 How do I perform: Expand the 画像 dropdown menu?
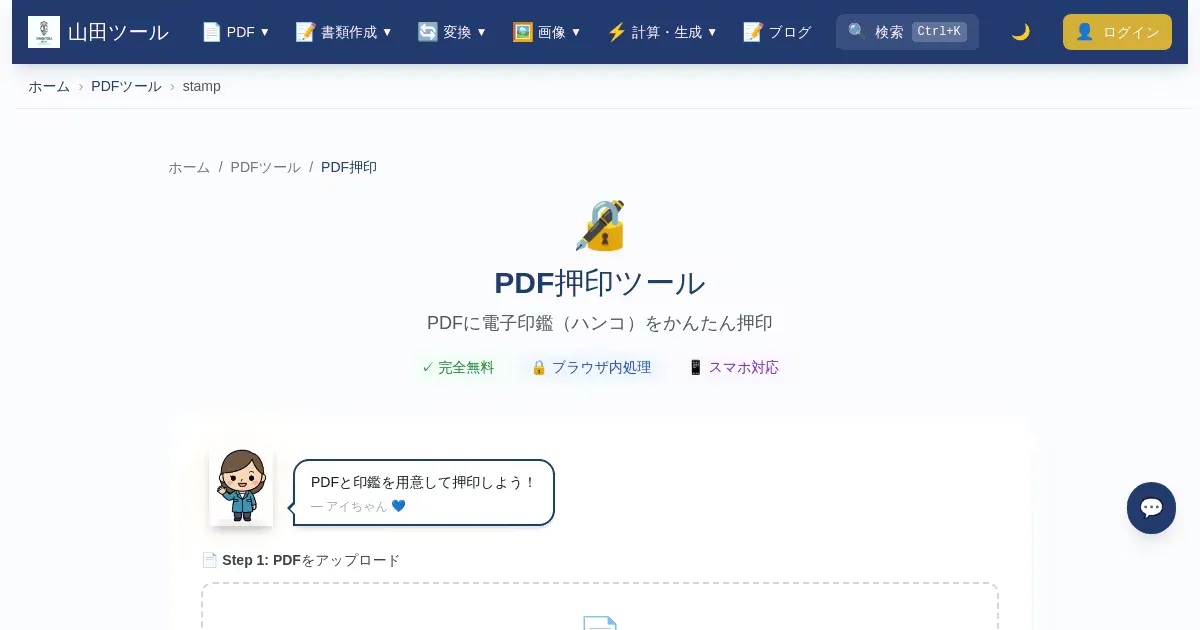575,32
